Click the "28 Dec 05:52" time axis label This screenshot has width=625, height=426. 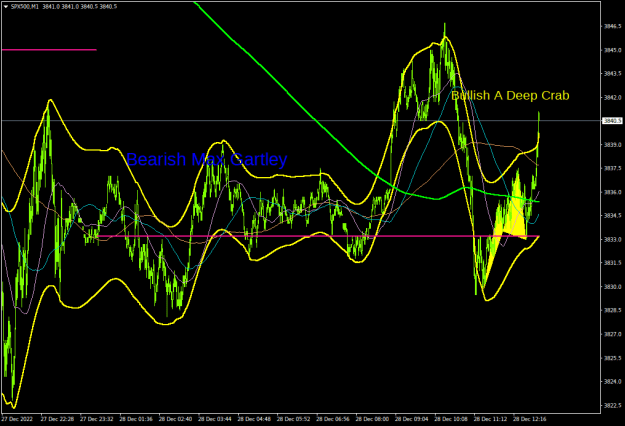(x=293, y=419)
